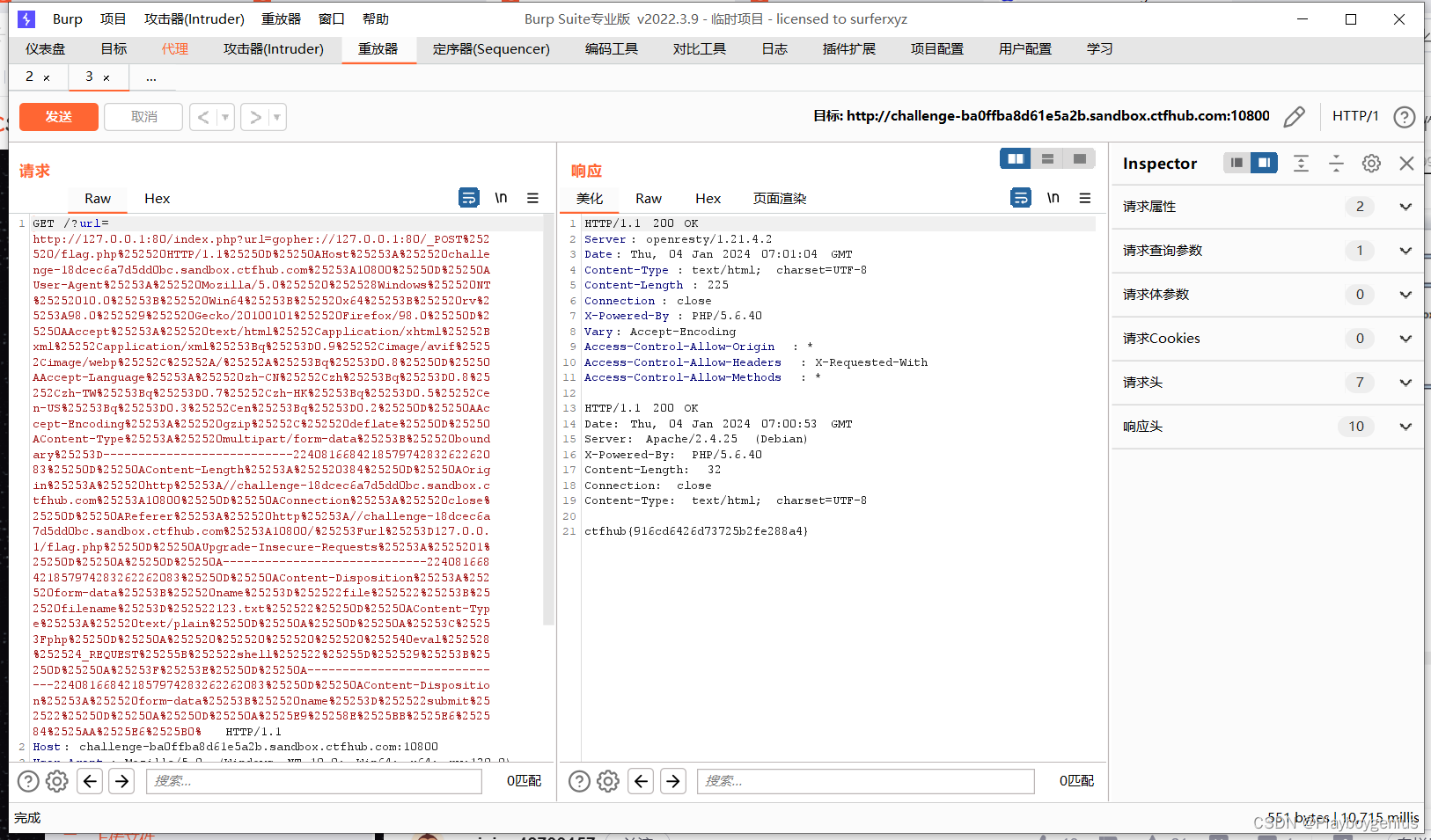Click the pencil icon to edit target
The width and height of the screenshot is (1431, 840).
point(1294,116)
